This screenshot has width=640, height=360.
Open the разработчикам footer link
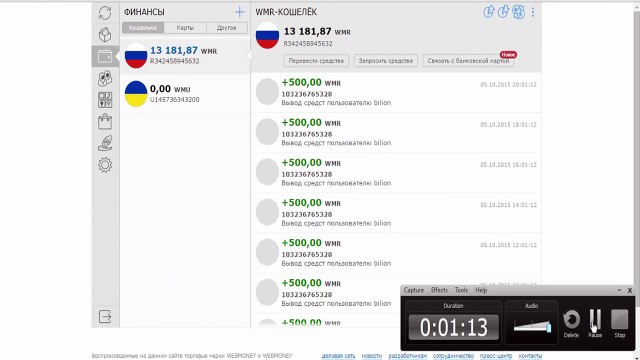[x=407, y=356]
